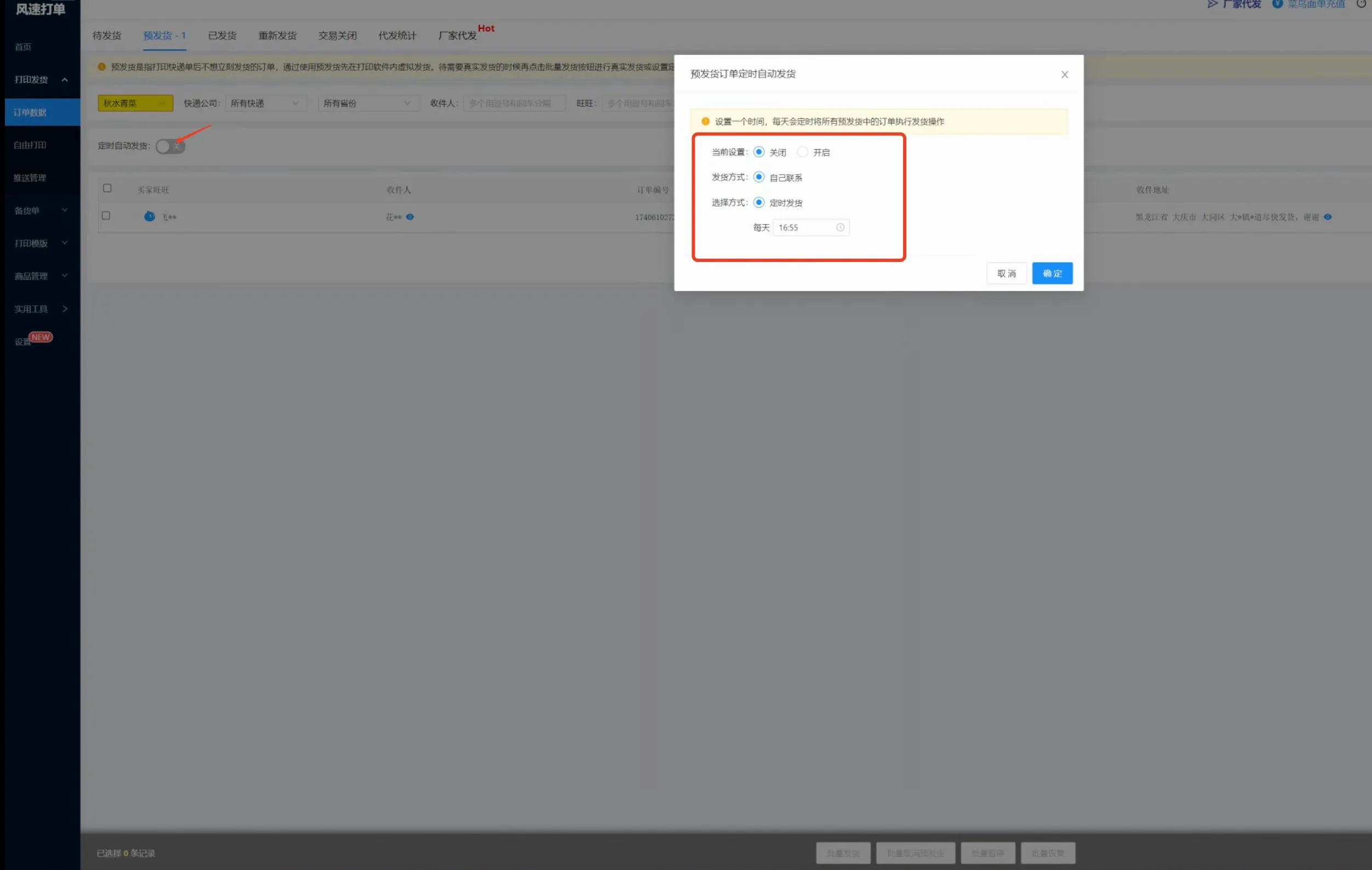Viewport: 1372px width, 870px height.
Task: Open the 所有省份 province dropdown
Action: click(368, 103)
